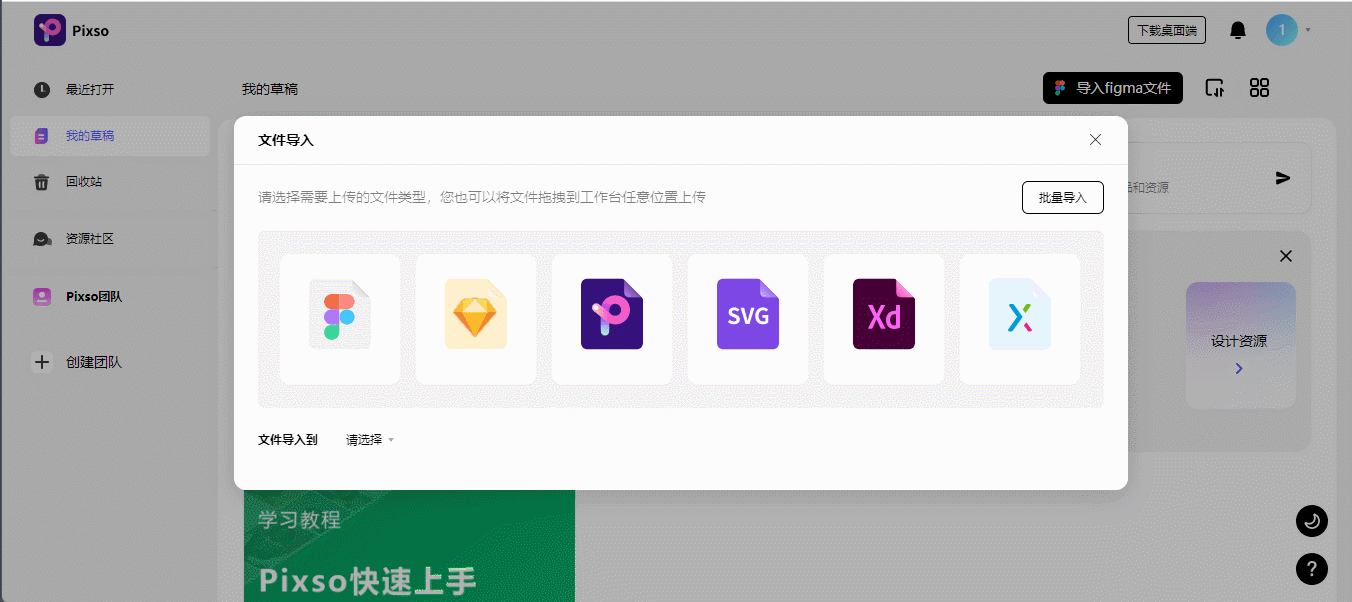
Task: Open Pixso团队 in sidebar
Action: 110,297
